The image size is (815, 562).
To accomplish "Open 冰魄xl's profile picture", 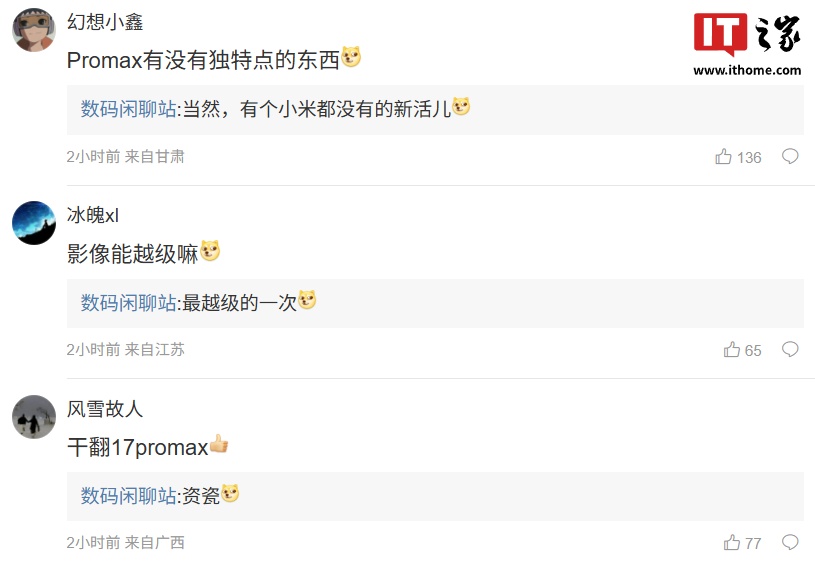I will click(x=34, y=223).
